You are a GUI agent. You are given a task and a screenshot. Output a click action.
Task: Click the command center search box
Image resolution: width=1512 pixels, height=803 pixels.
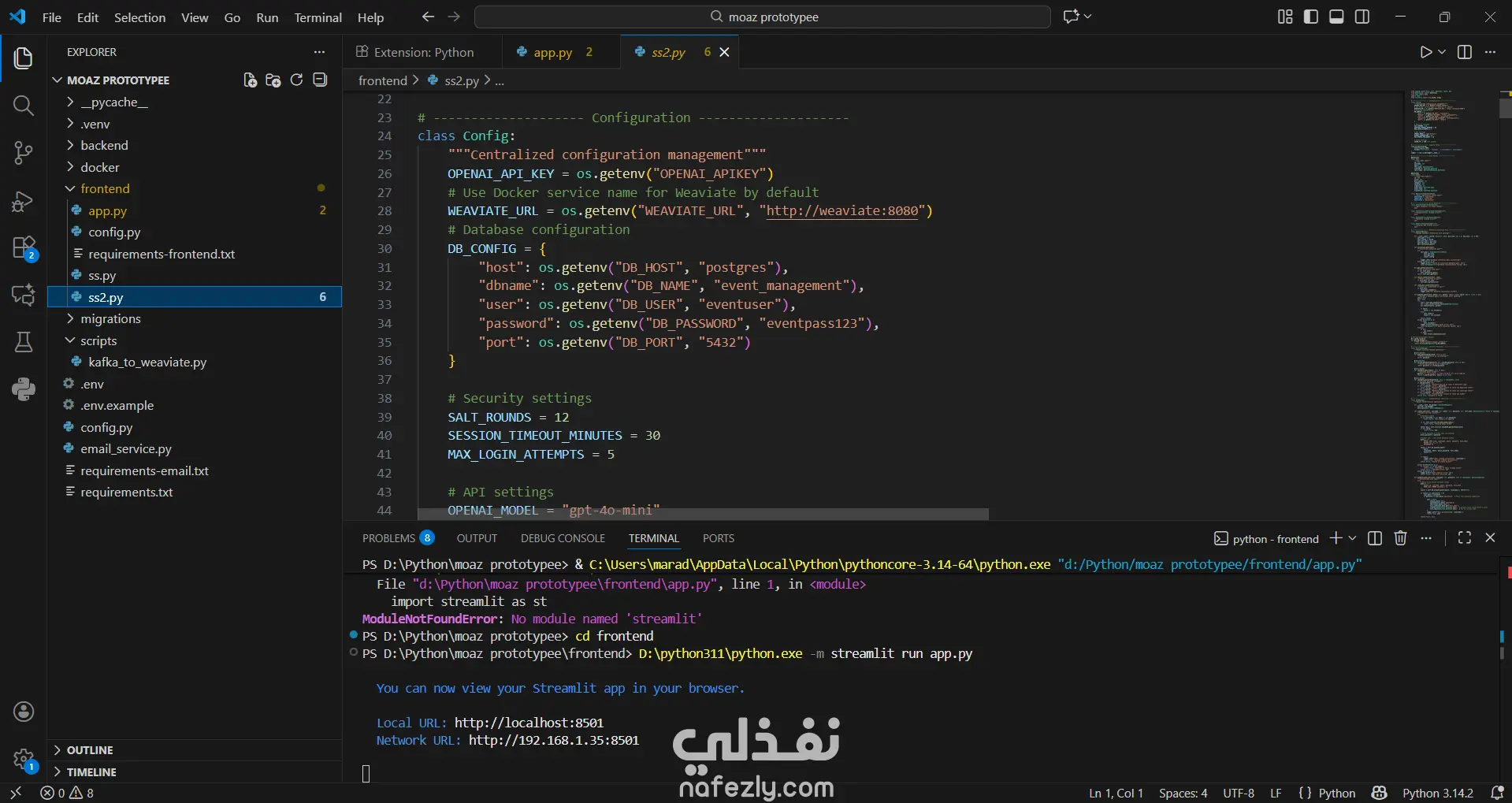pos(763,17)
